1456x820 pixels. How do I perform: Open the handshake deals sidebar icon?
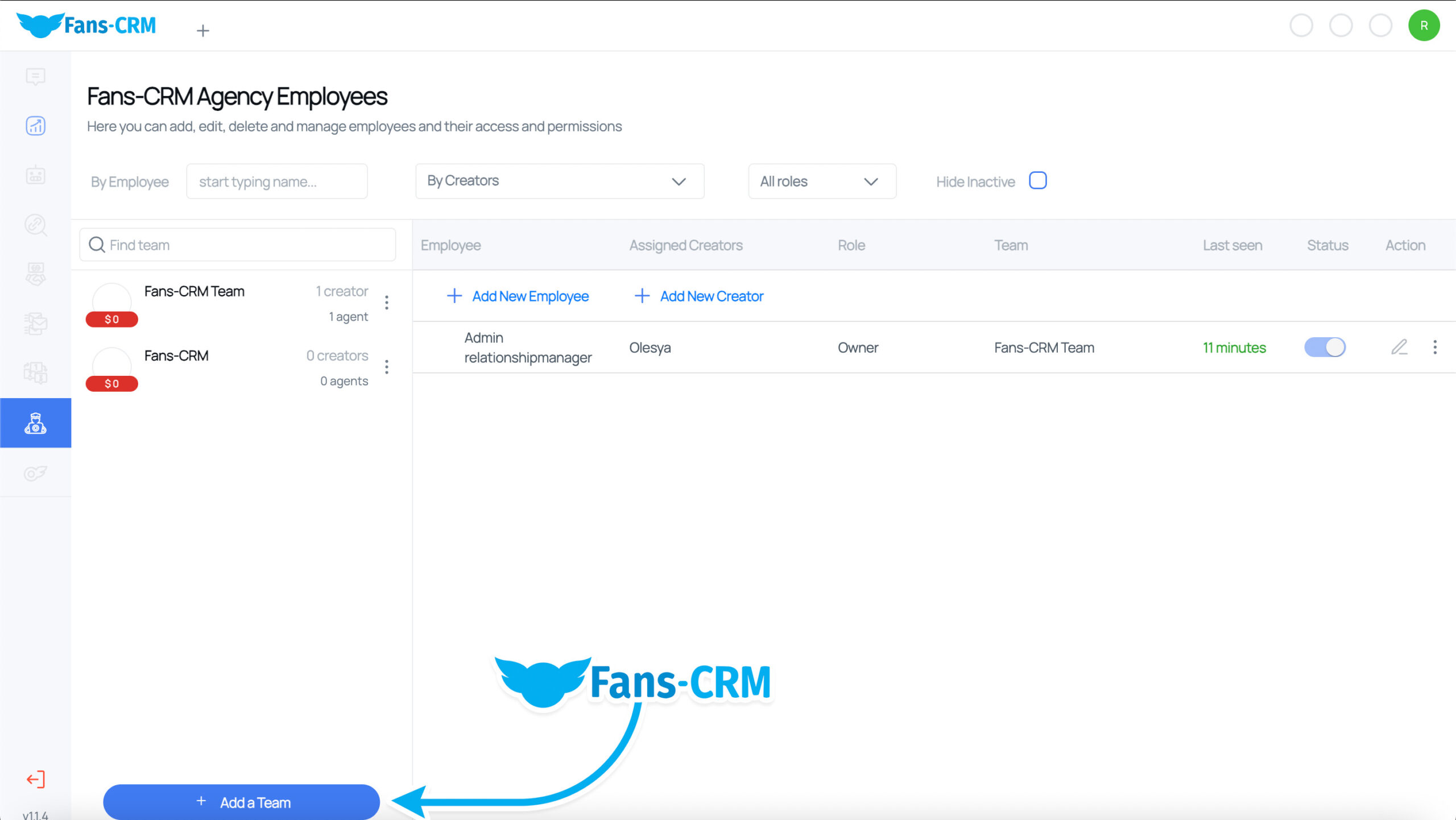click(35, 274)
